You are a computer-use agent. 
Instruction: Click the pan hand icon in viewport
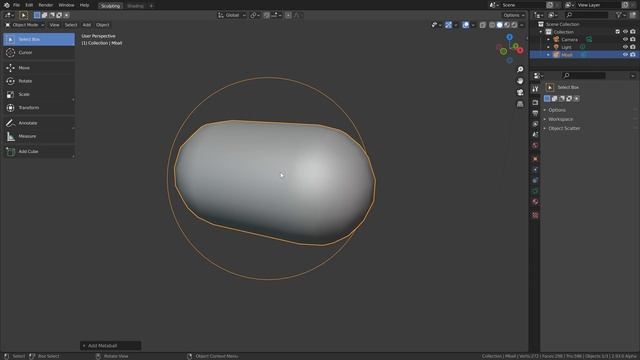click(x=520, y=81)
